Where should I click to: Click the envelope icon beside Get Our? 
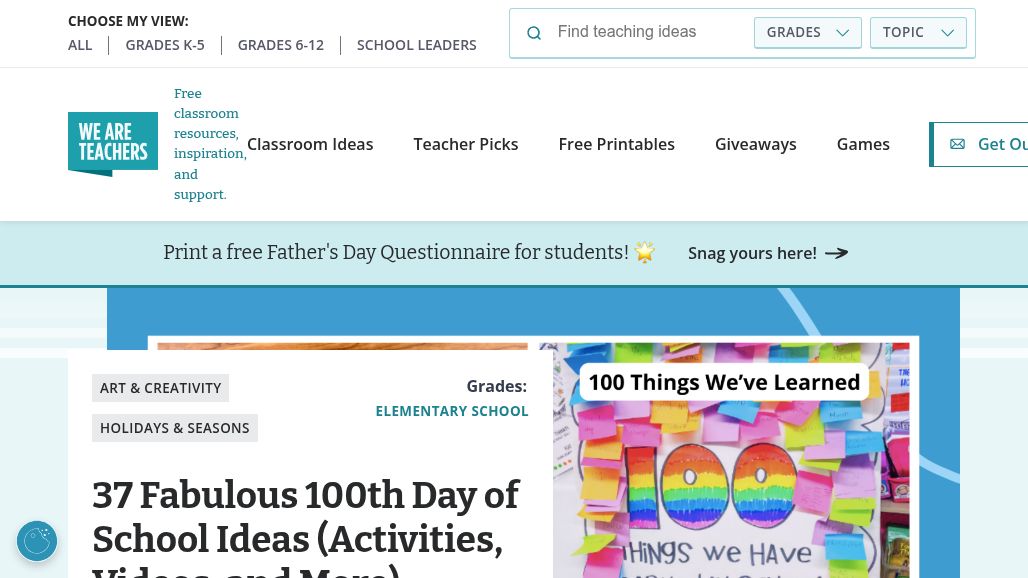(x=957, y=144)
